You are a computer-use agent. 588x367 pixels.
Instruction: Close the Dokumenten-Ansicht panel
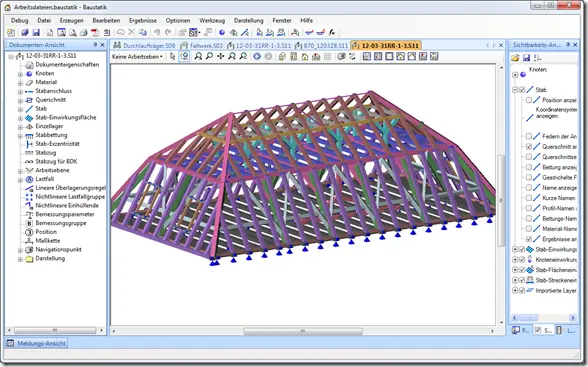[x=102, y=45]
